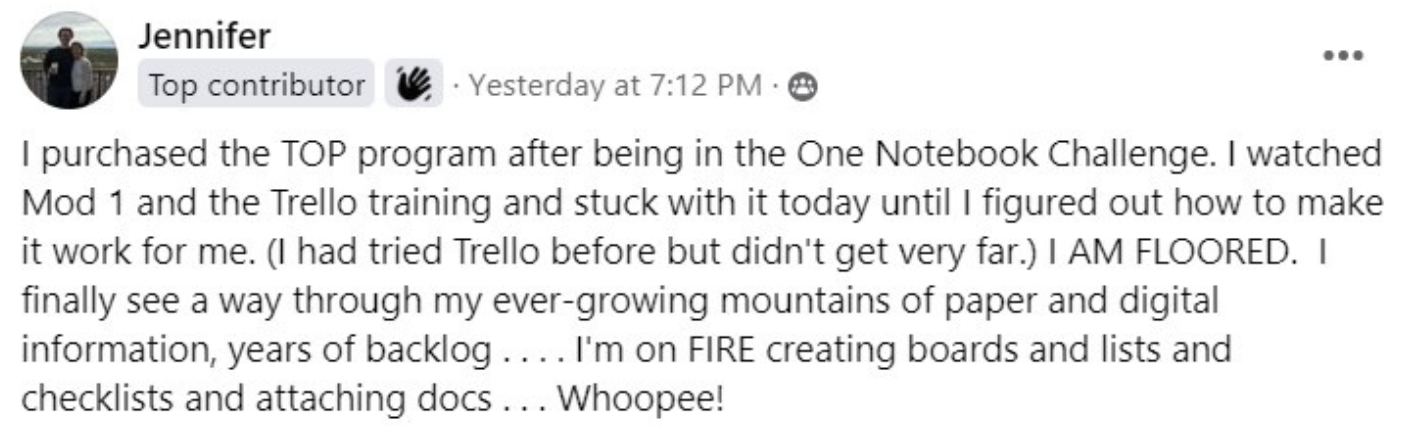1404x434 pixels.
Task: Click the Top contributor badge
Action: tap(256, 87)
